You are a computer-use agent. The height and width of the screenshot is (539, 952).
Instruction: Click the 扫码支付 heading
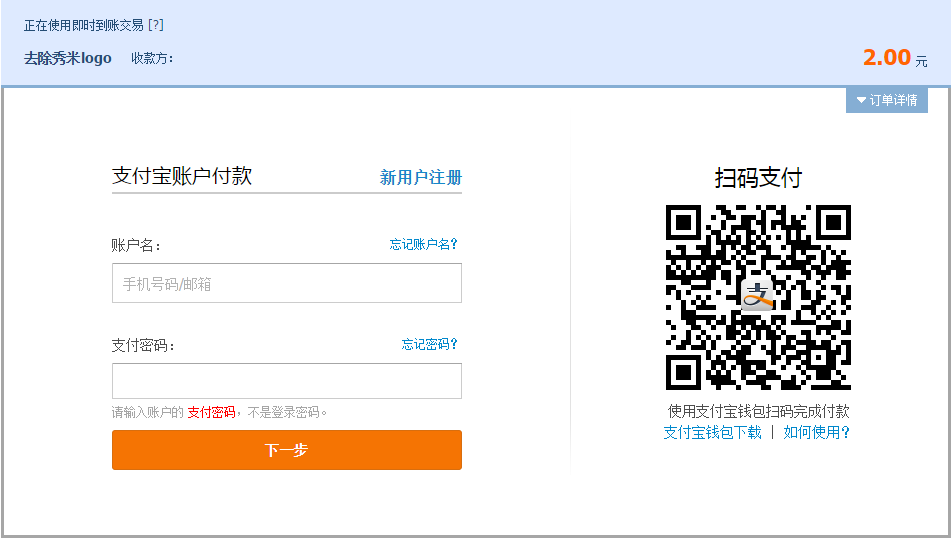(758, 178)
